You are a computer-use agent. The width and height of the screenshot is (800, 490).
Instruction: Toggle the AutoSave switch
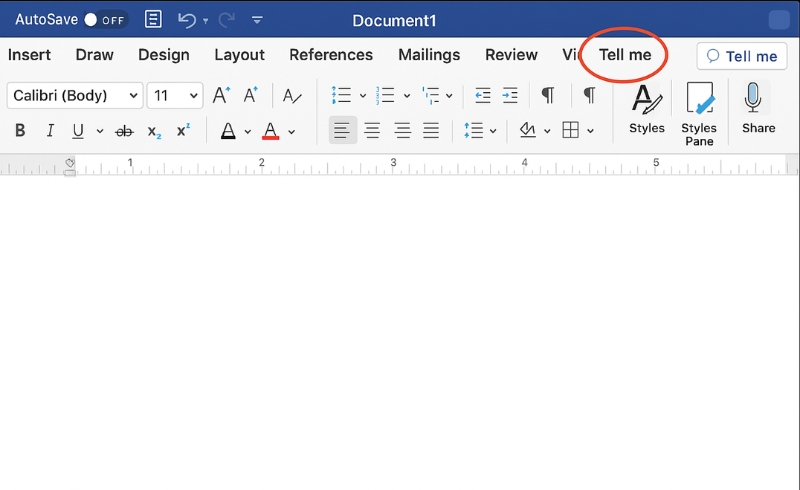(106, 20)
